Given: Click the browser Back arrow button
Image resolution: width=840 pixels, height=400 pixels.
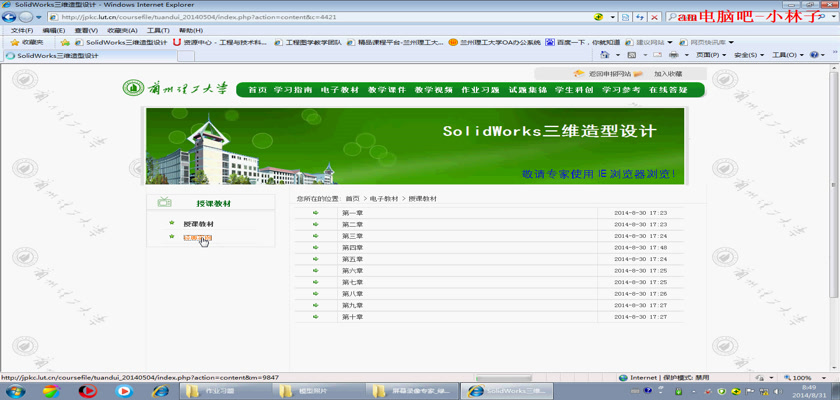Looking at the screenshot, I should pos(9,17).
